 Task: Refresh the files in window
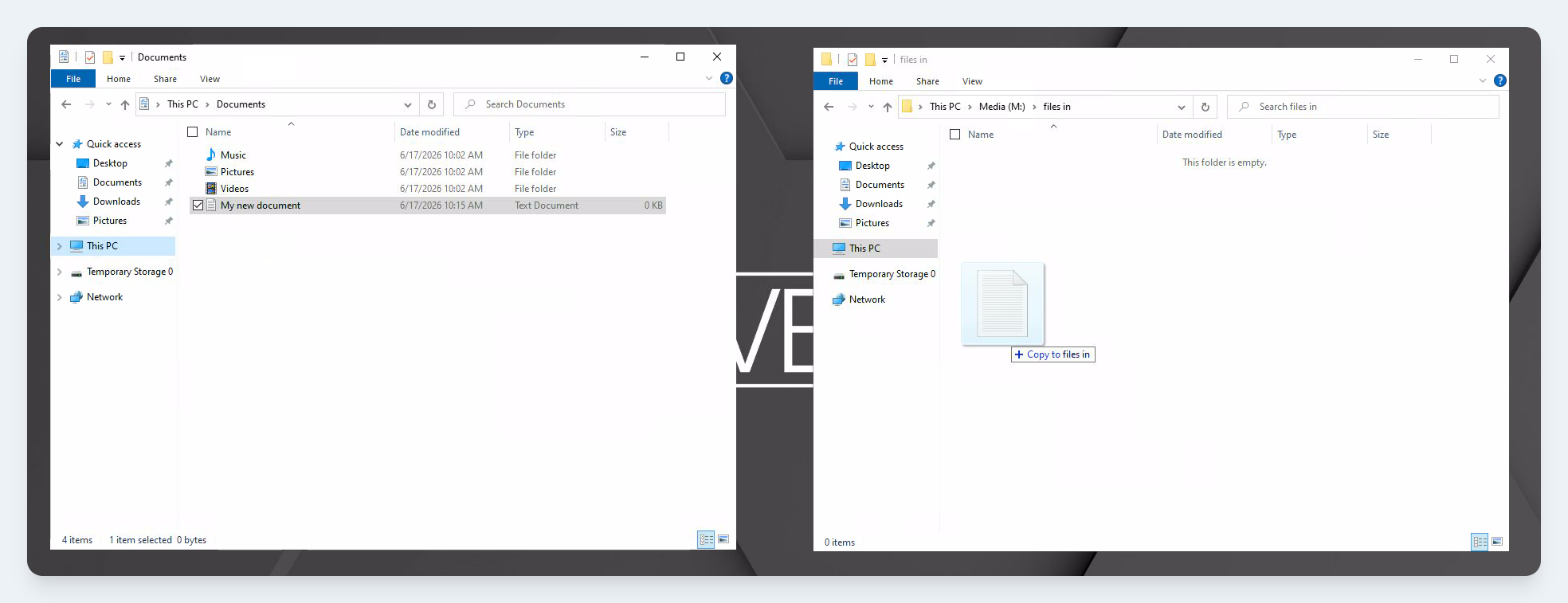pos(1205,107)
